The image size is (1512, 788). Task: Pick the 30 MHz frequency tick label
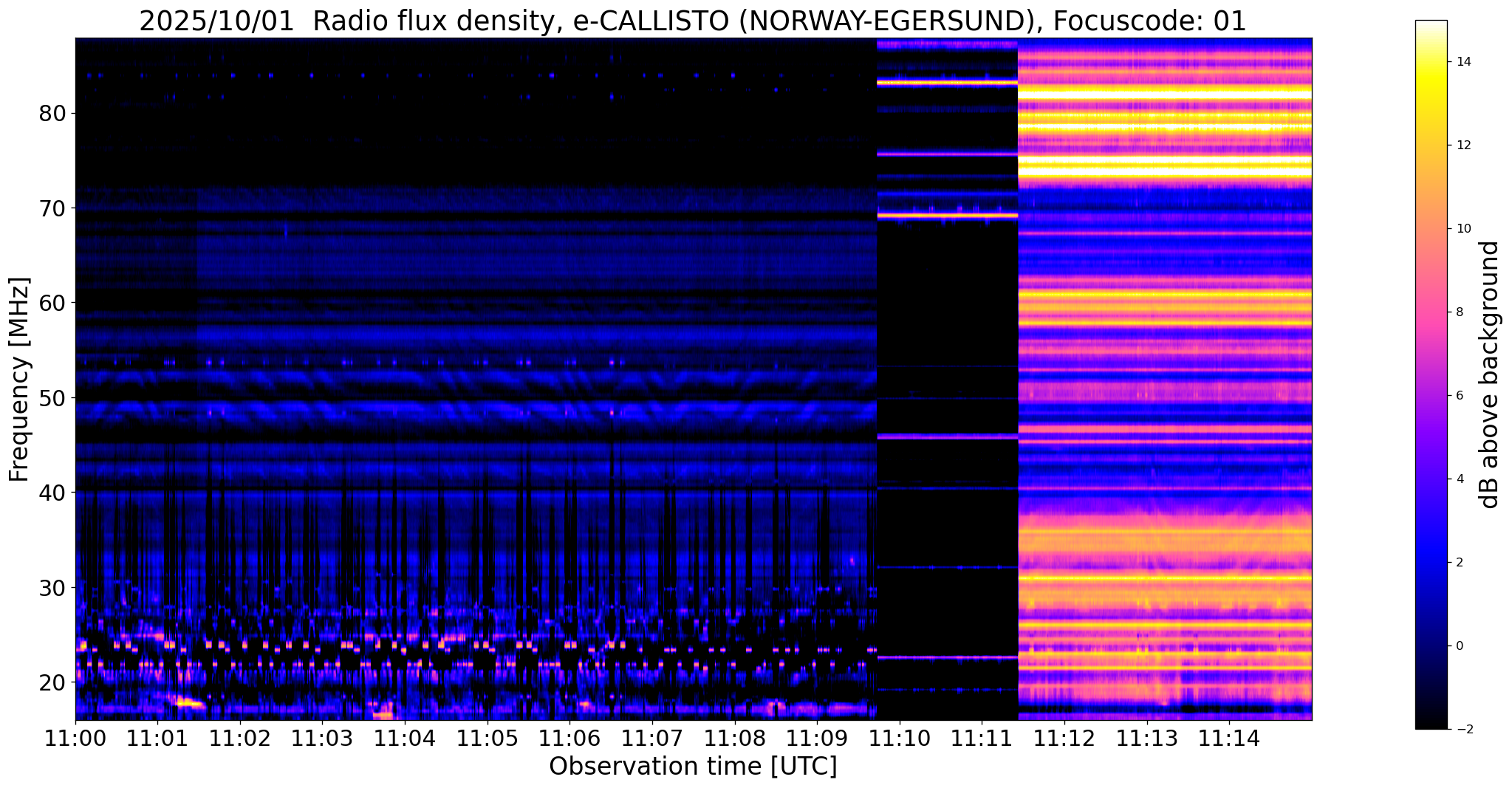coord(52,587)
